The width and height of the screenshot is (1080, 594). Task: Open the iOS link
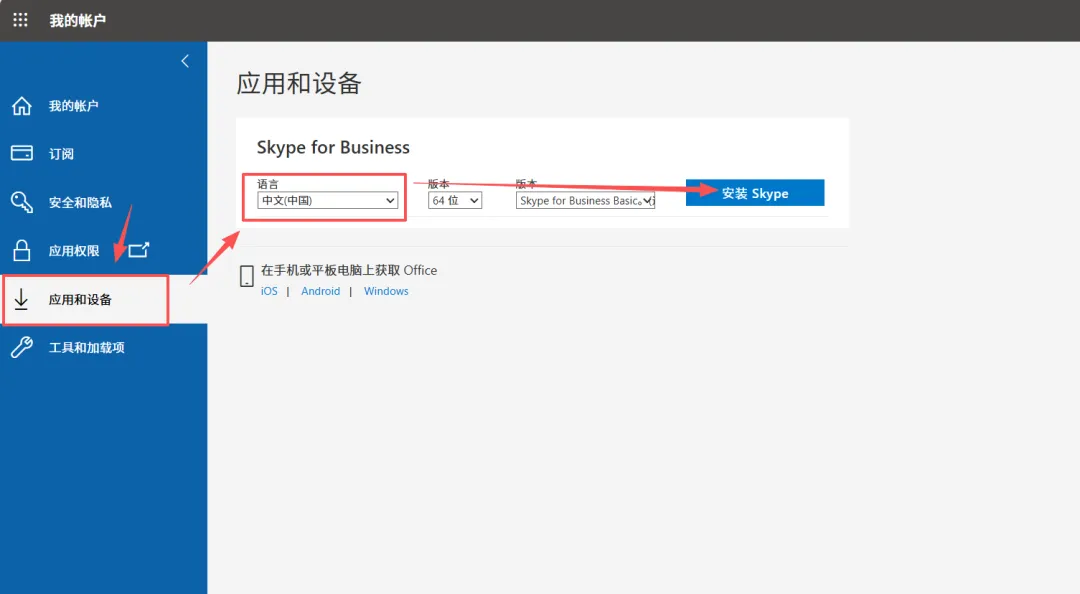269,291
